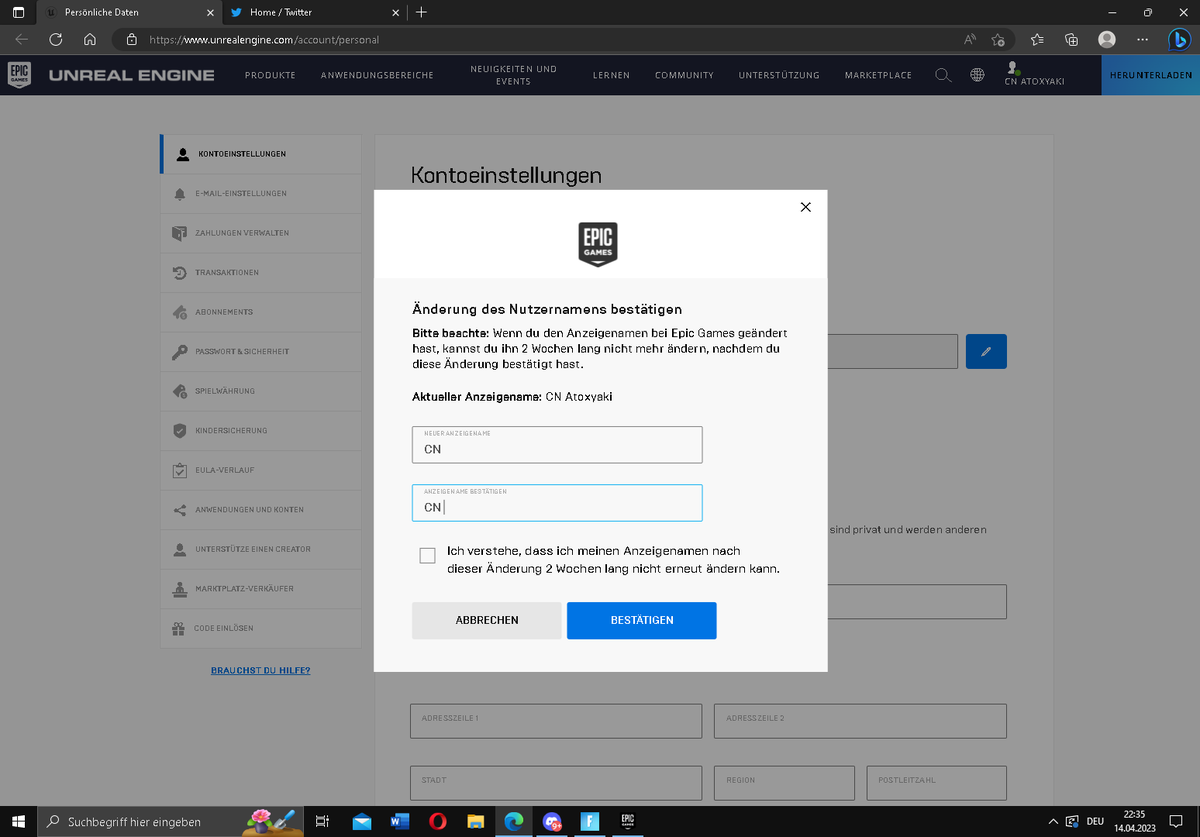
Task: Open Microsoft Word from the taskbar
Action: pos(399,821)
